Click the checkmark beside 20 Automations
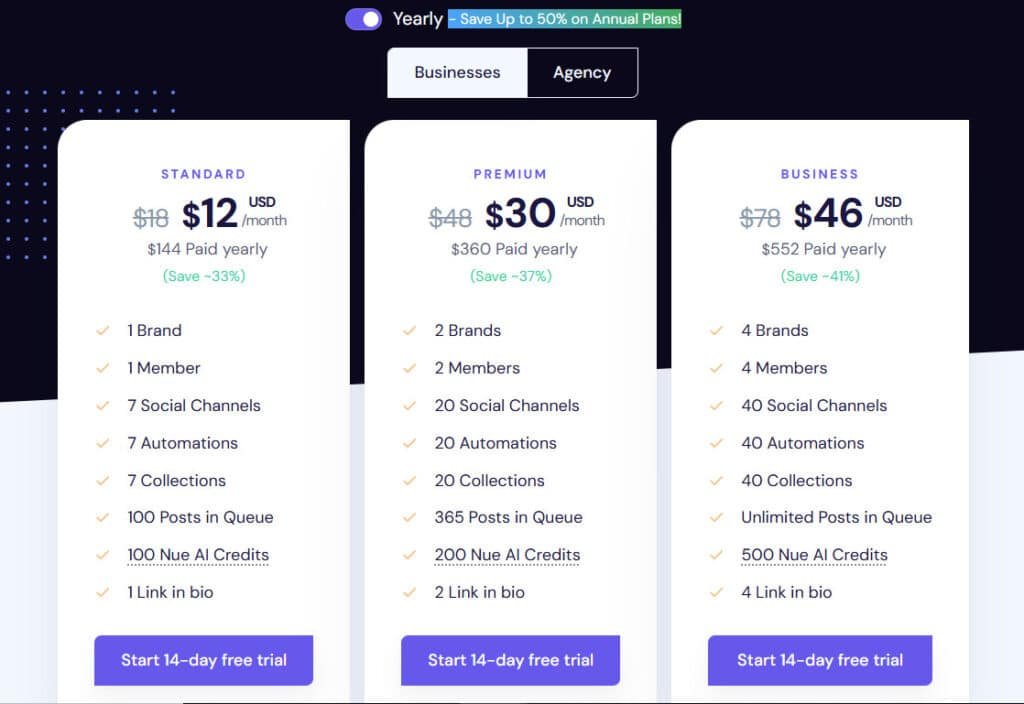1024x704 pixels. point(410,442)
